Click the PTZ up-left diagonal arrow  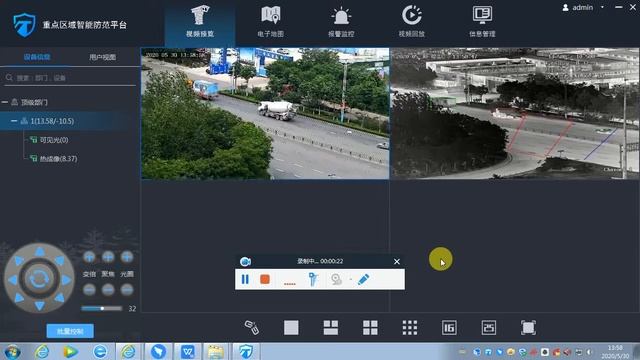pyautogui.click(x=19, y=260)
